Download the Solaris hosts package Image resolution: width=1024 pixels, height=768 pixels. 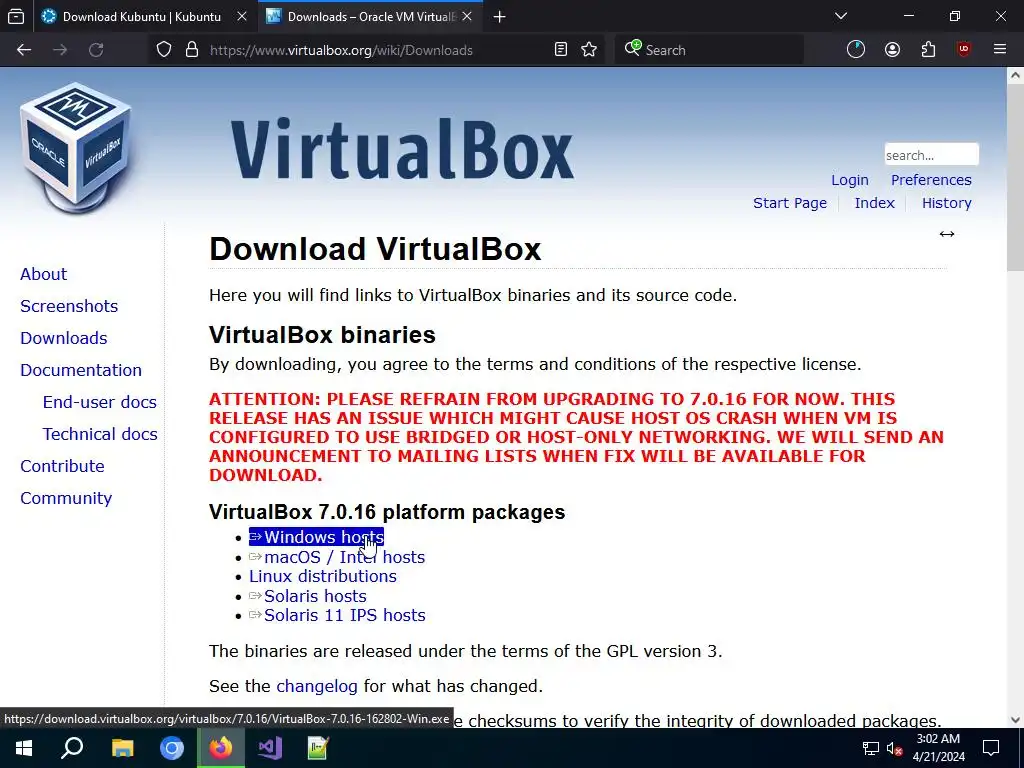(x=308, y=596)
